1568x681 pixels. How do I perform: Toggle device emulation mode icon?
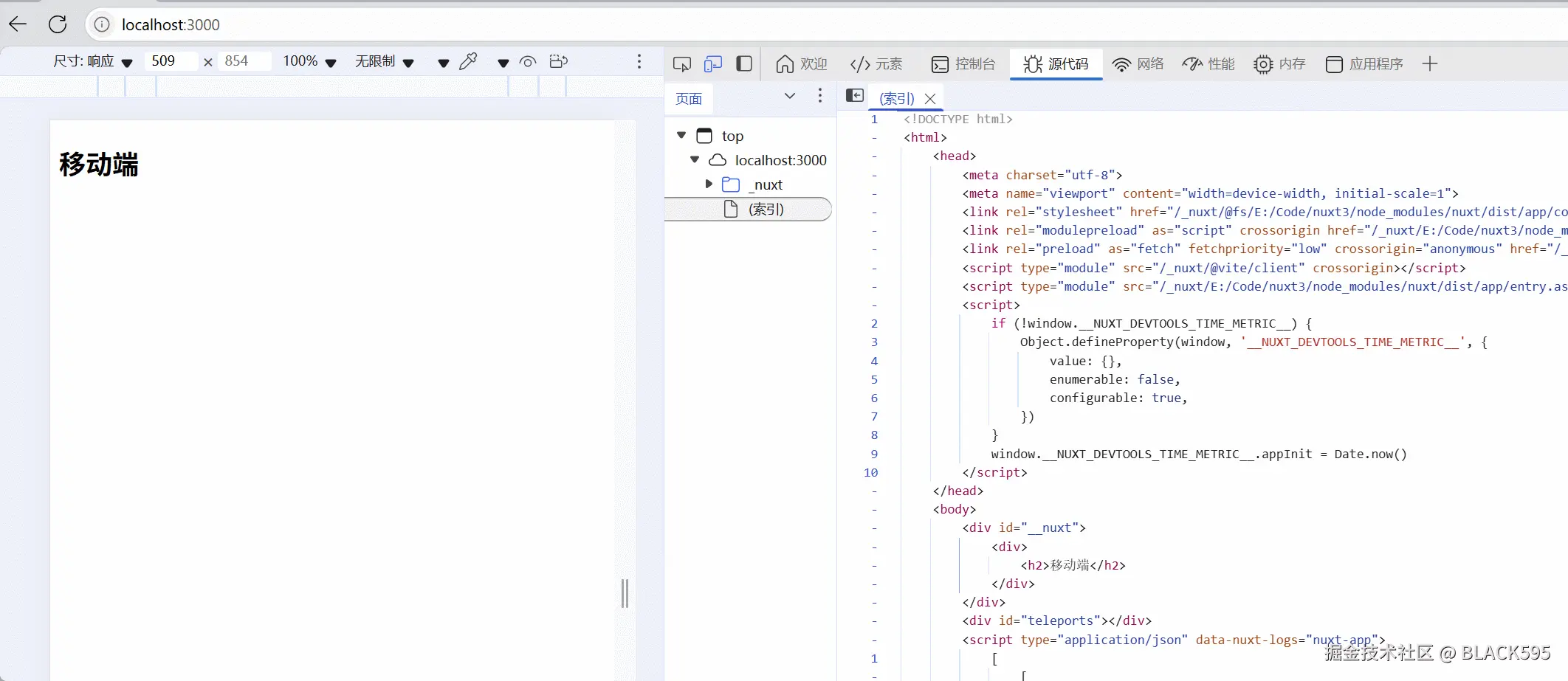(x=713, y=64)
